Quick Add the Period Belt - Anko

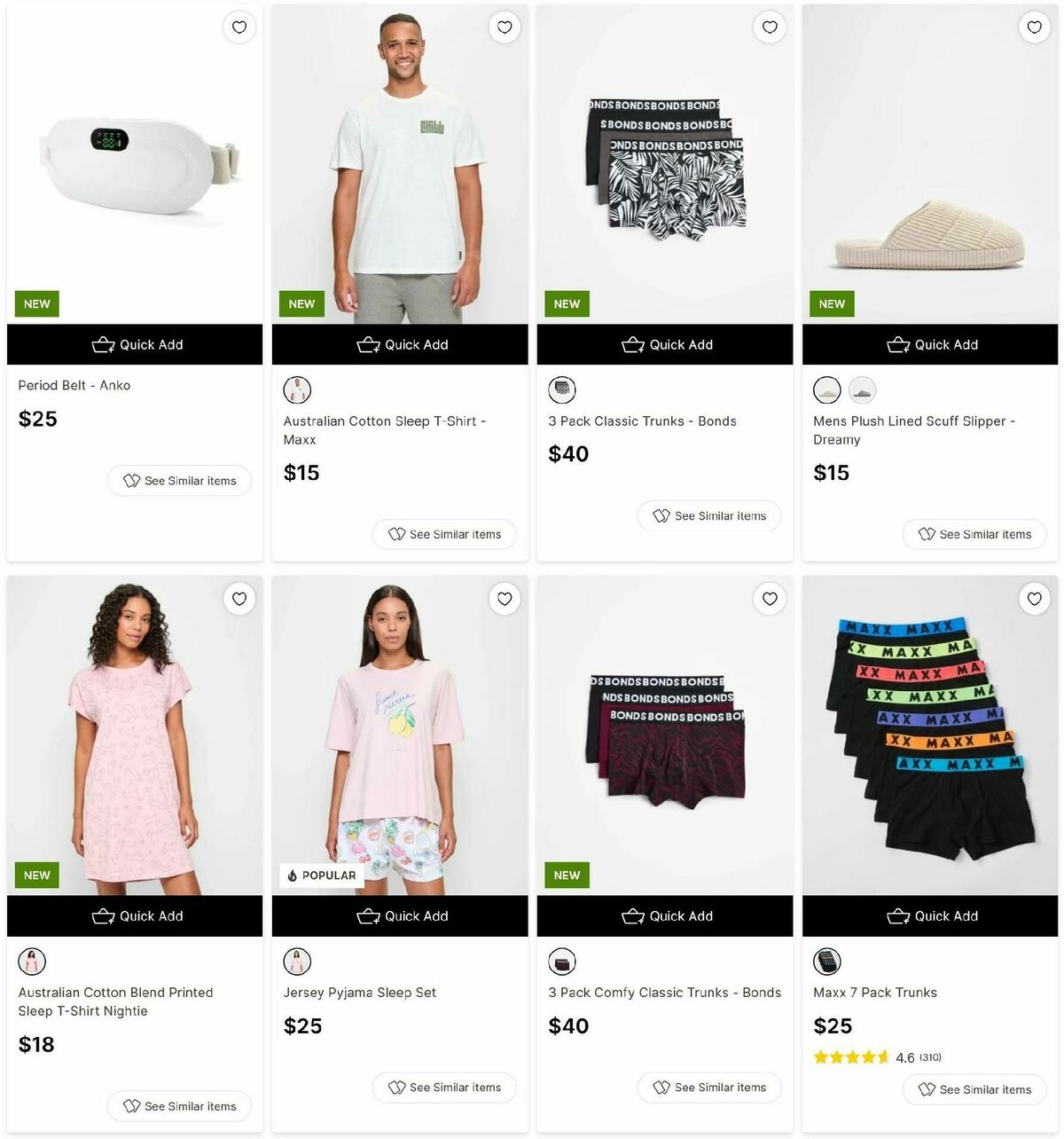[135, 344]
